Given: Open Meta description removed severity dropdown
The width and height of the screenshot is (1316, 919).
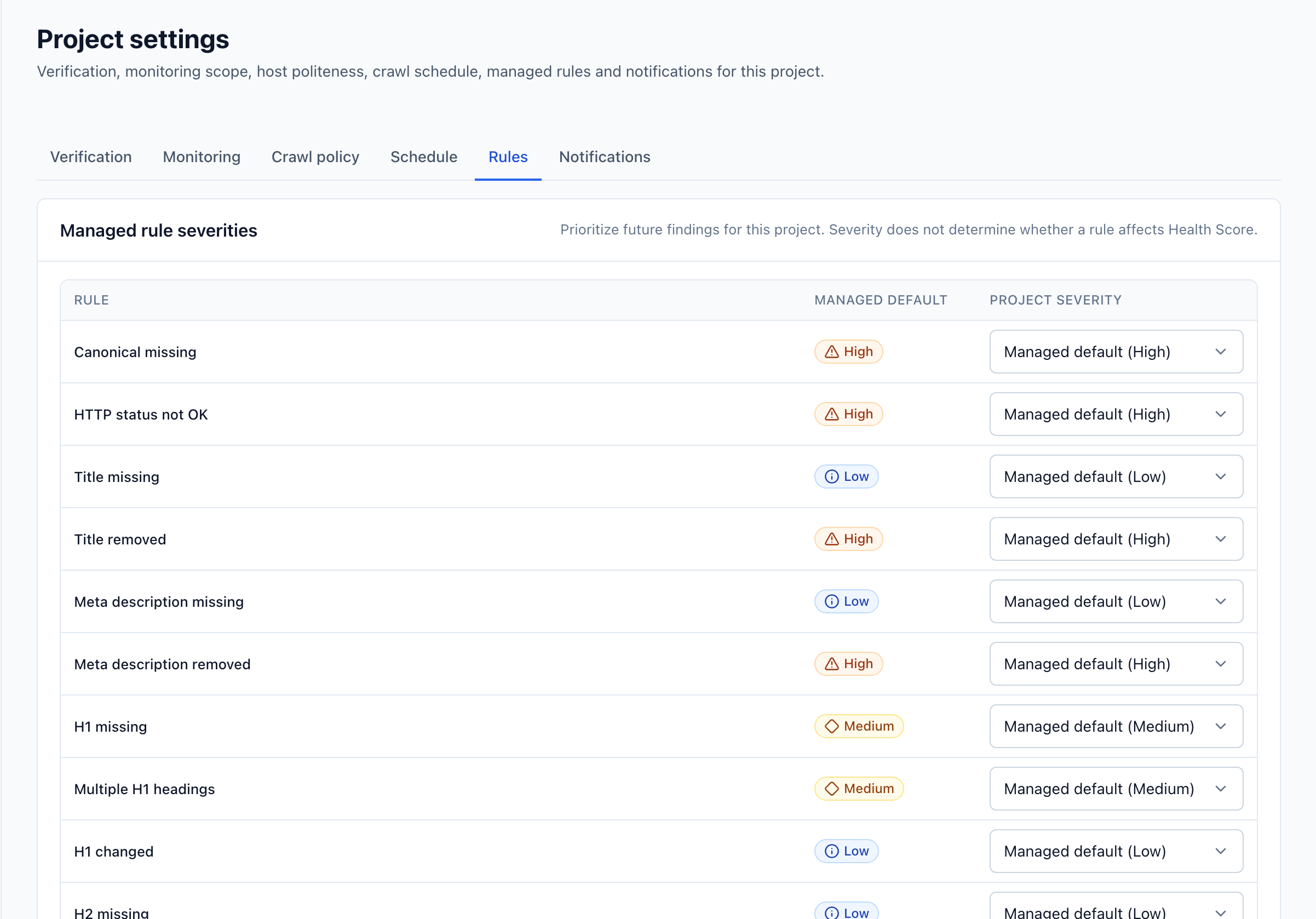Looking at the screenshot, I should [x=1116, y=664].
